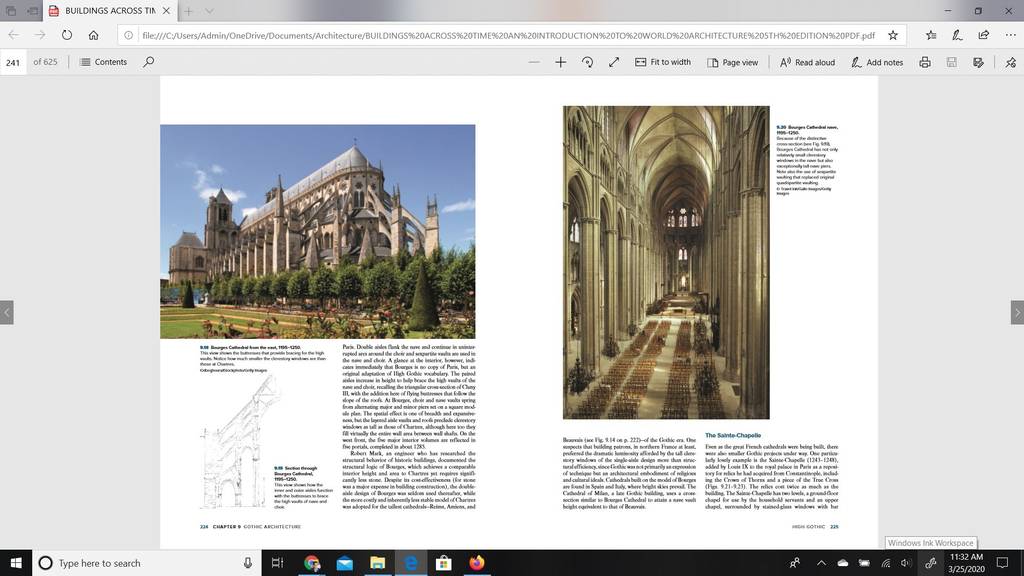Print the PDF document
1024x576 pixels.
click(925, 62)
